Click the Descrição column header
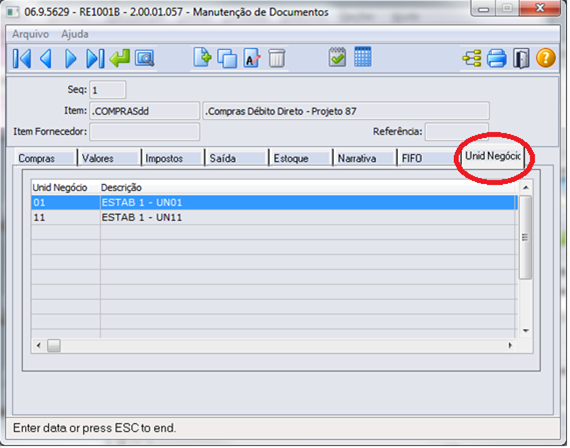 tap(308, 188)
